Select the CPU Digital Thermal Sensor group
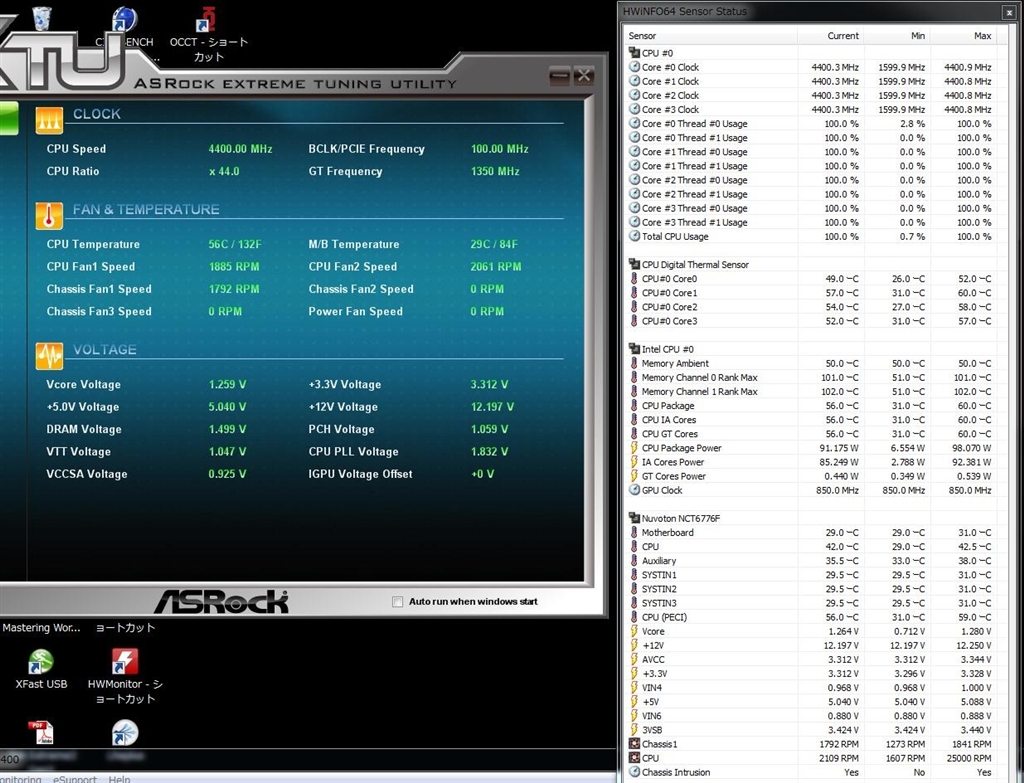 694,265
